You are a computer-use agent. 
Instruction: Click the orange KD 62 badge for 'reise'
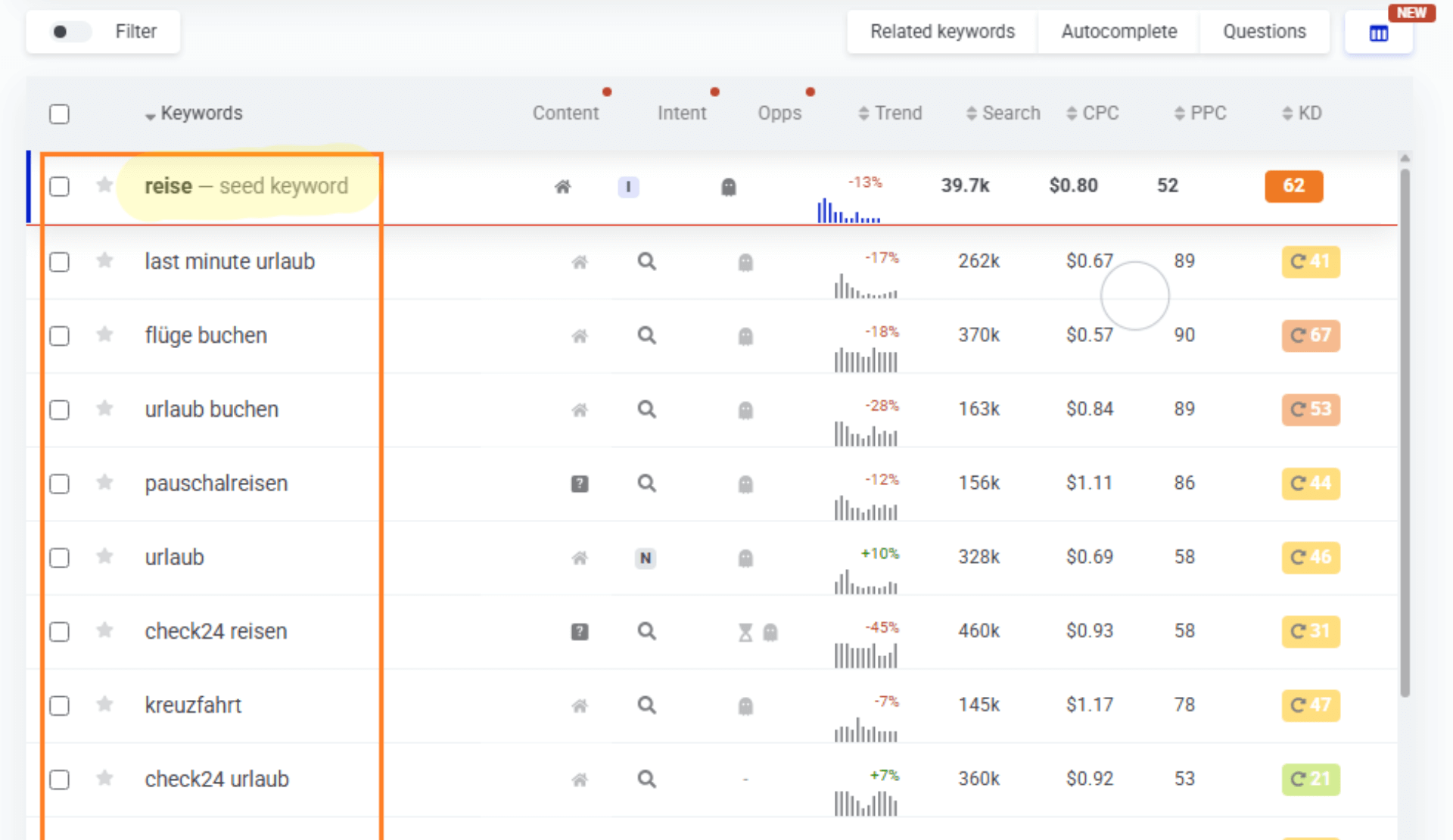(x=1293, y=186)
